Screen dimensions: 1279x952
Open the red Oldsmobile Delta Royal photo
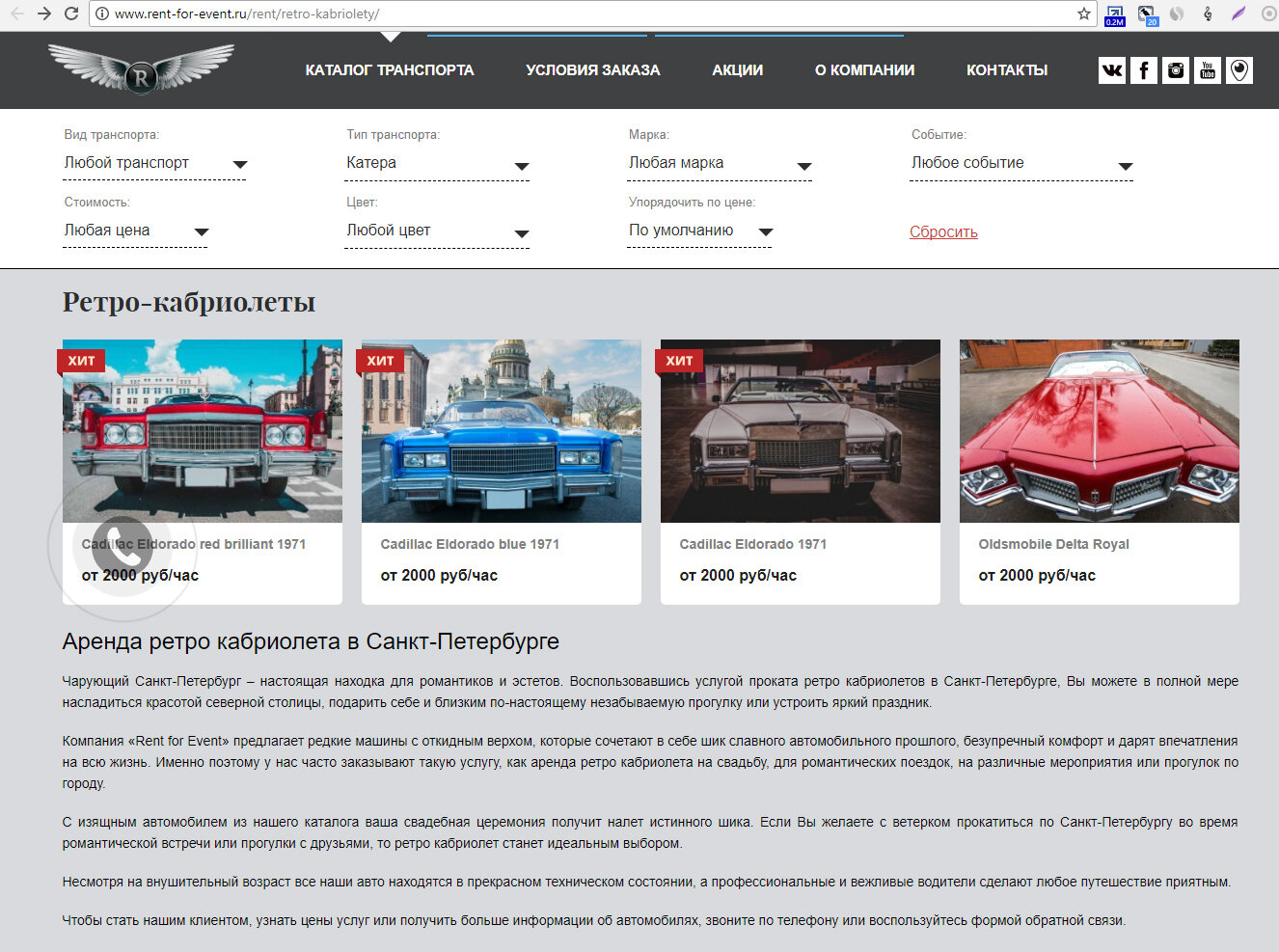pos(1100,431)
